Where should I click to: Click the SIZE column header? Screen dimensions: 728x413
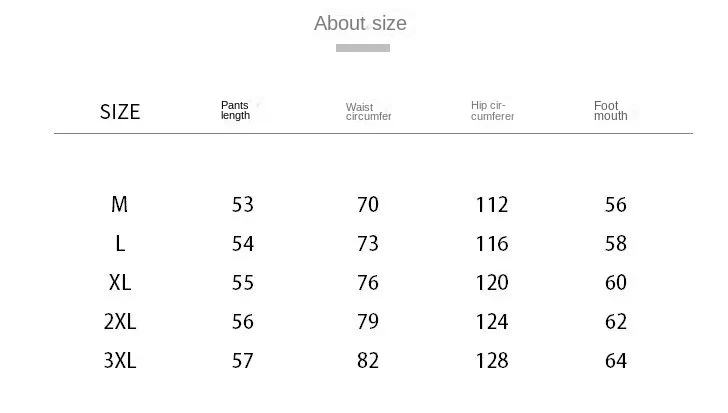click(x=120, y=112)
